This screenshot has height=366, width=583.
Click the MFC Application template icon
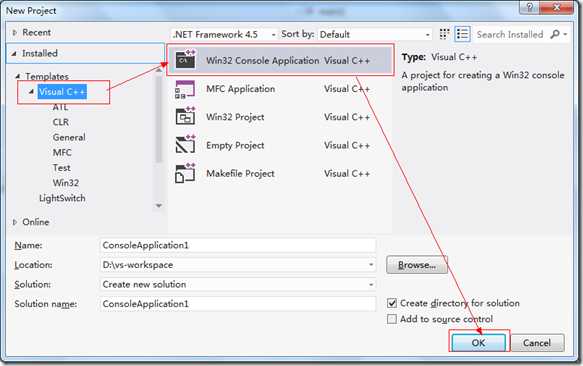(185, 89)
